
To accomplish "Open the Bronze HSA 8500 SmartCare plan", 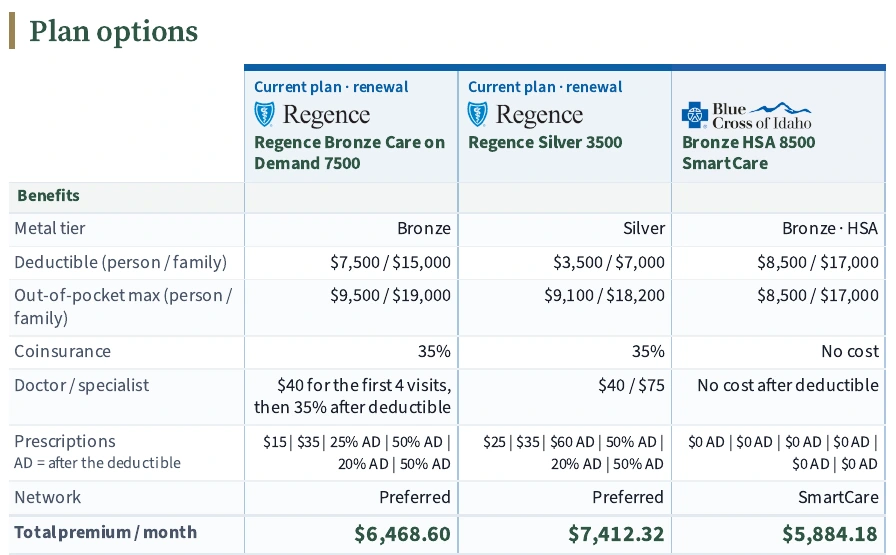I will 749,153.
